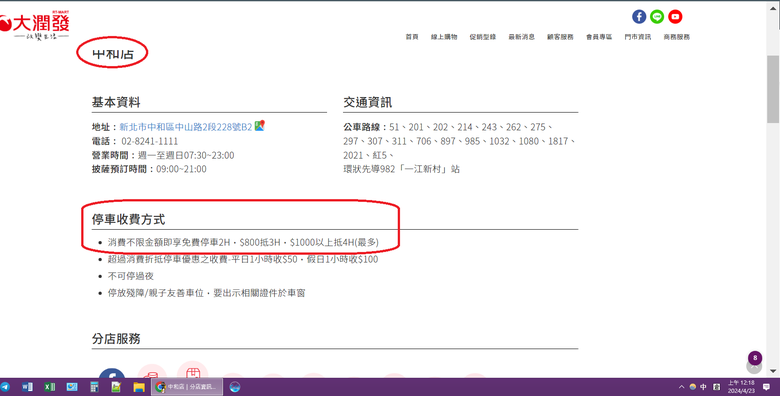Click the gray back-to-top arrow button
The image size is (780, 396).
[754, 368]
